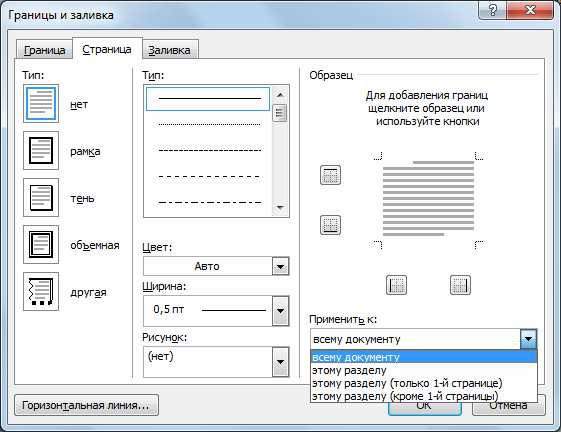Click the page preview sample area
Image resolution: width=561 pixels, height=432 pixels.
[x=428, y=199]
